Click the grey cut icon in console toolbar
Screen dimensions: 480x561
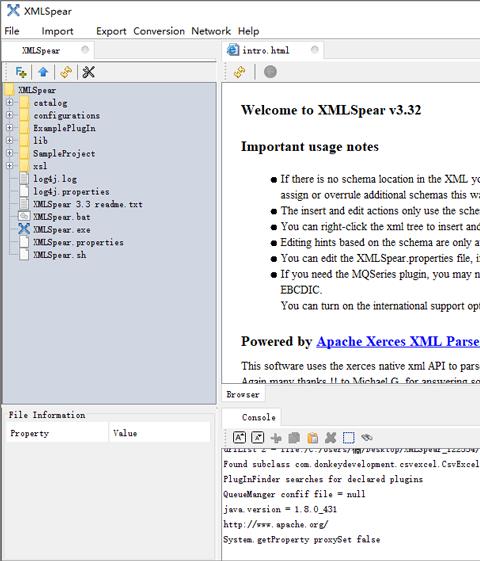pyautogui.click(x=276, y=438)
